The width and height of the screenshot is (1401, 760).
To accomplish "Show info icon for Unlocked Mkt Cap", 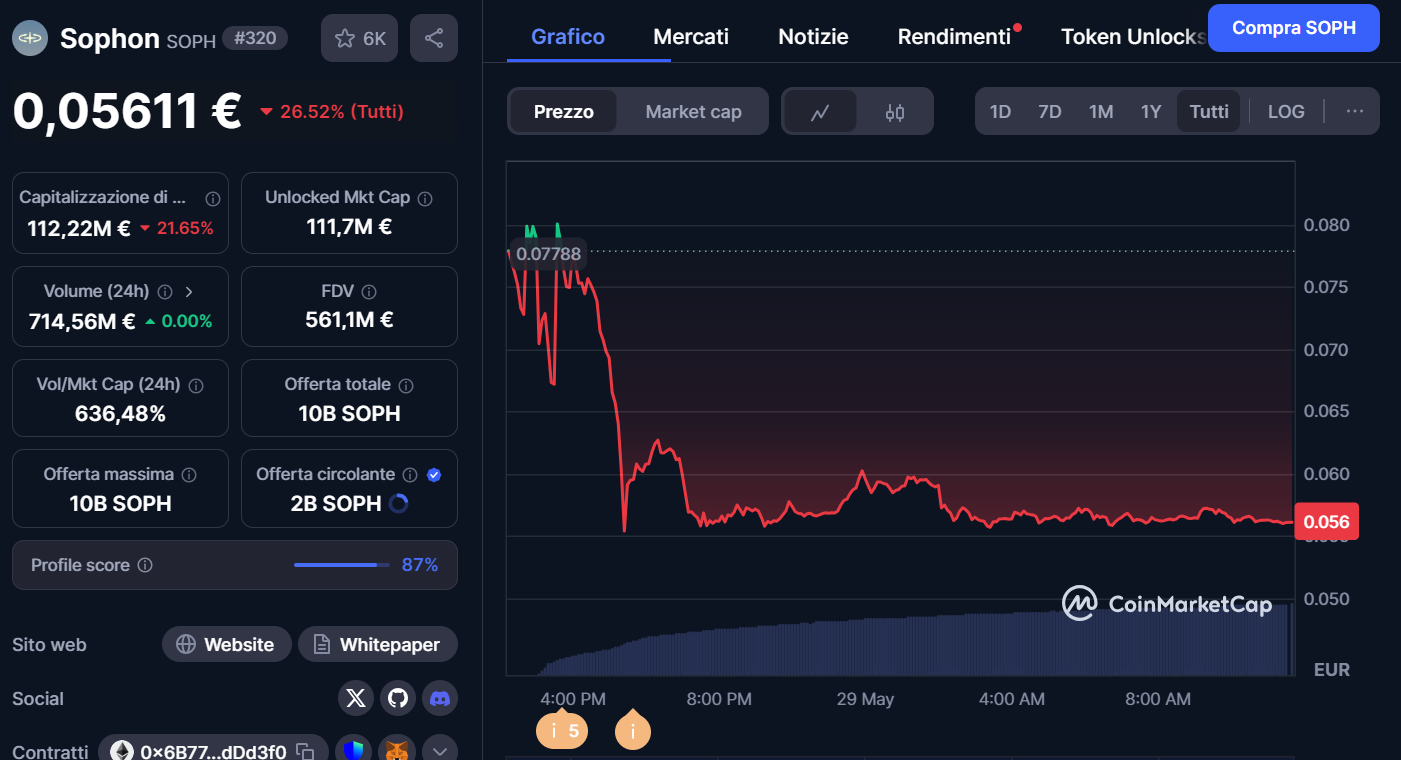I will (x=425, y=198).
